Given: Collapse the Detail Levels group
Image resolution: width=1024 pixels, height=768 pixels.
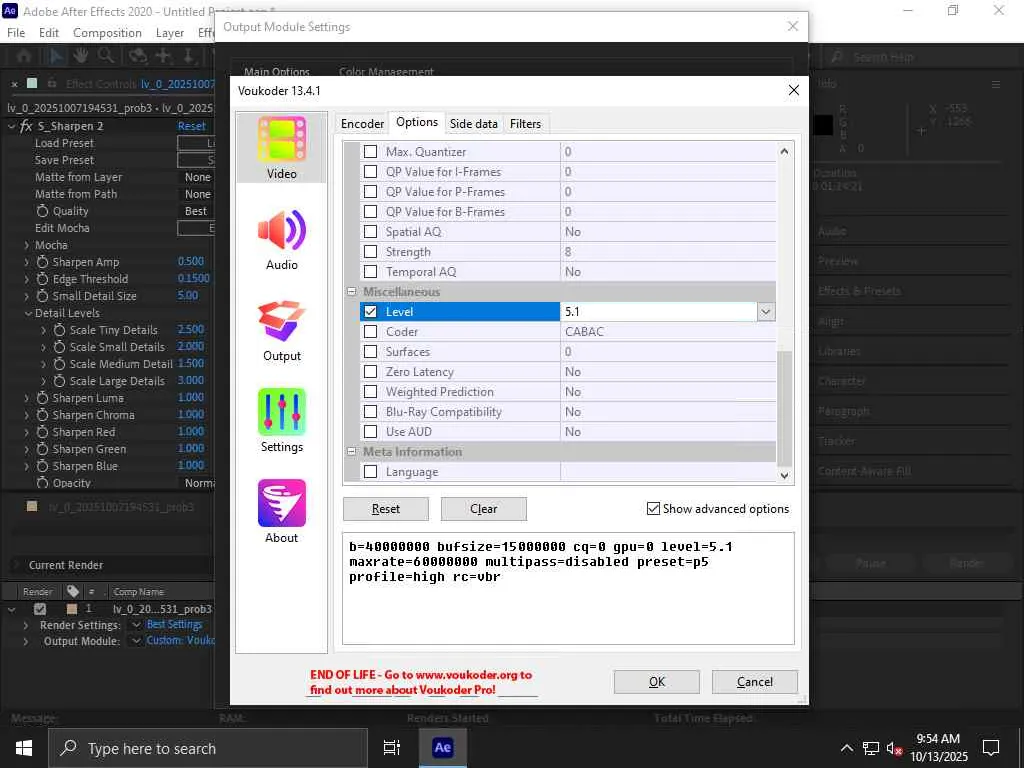Looking at the screenshot, I should [28, 313].
